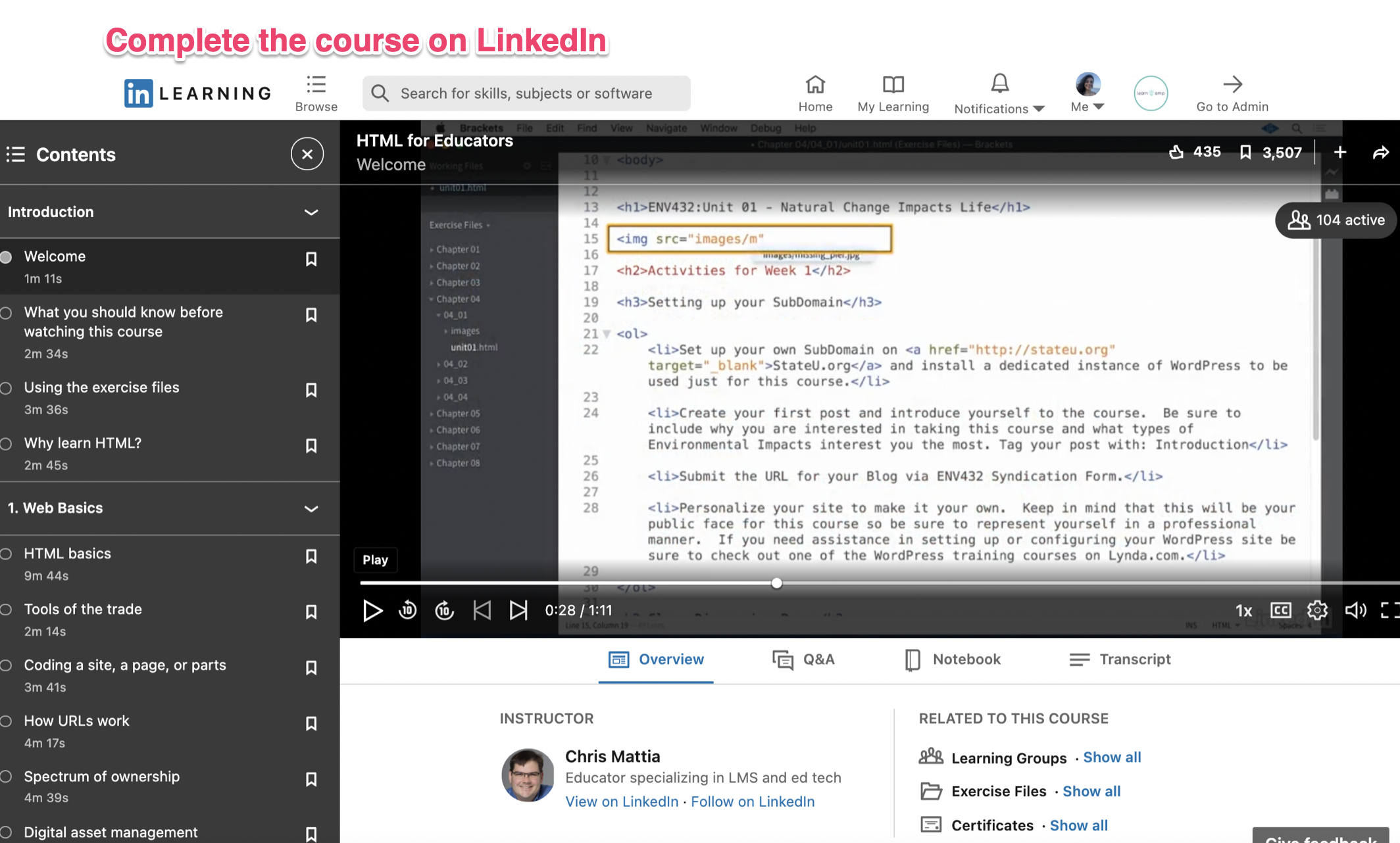Screen dimensions: 1400x843
Task: View the 104 active learners badge
Action: (1336, 220)
